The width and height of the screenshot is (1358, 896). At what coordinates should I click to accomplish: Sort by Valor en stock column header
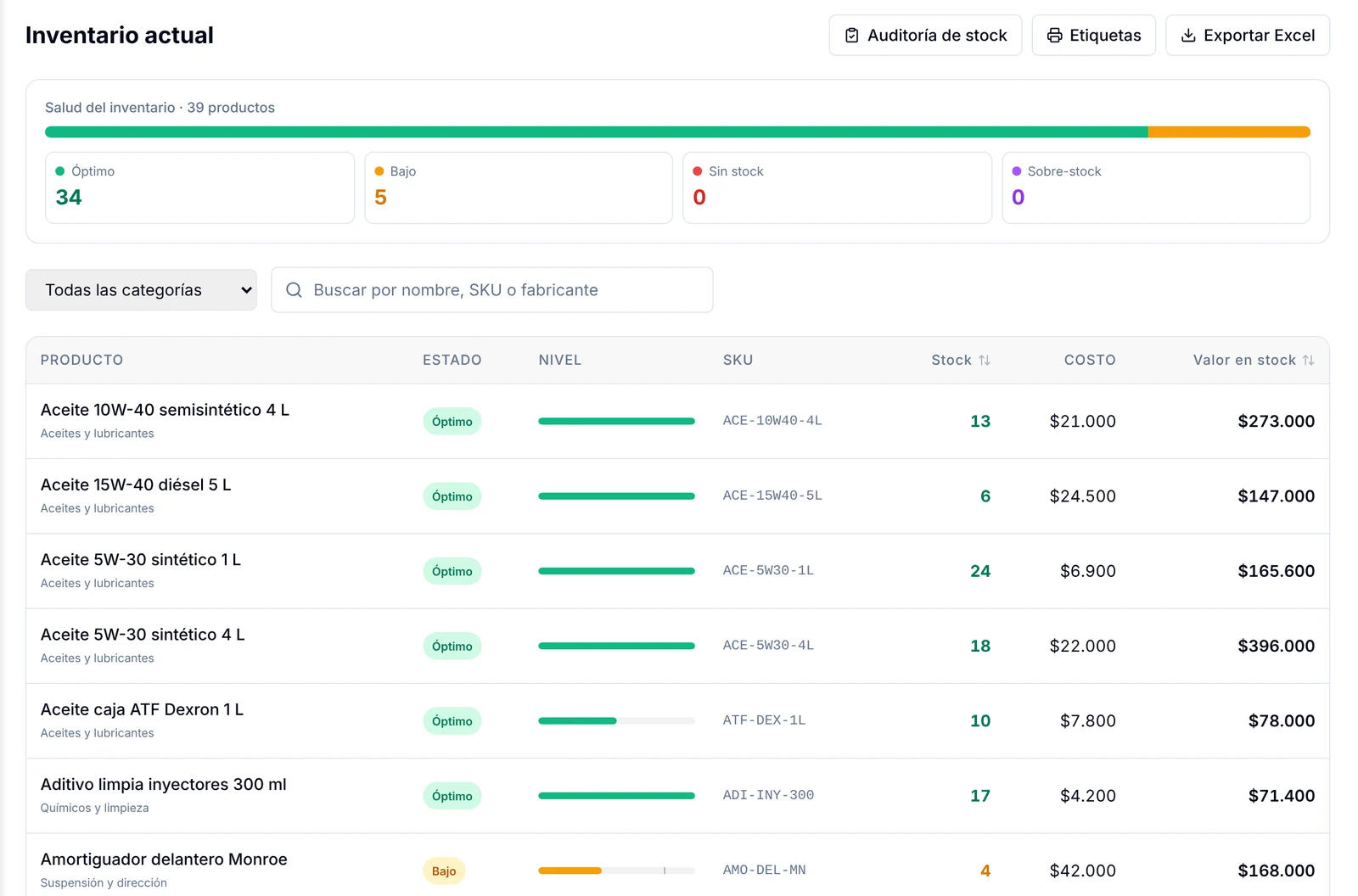(1254, 360)
